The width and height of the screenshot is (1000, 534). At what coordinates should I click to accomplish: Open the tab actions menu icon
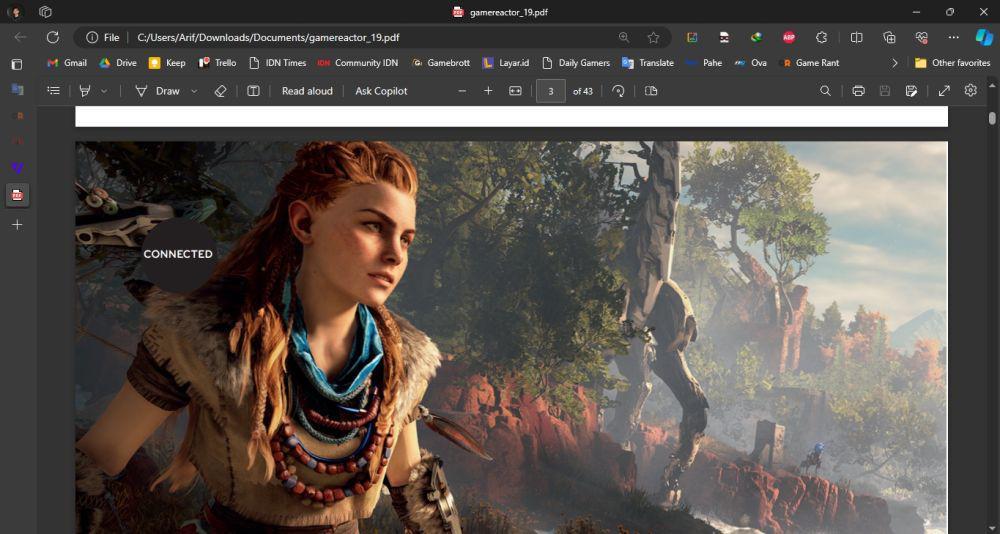click(17, 64)
